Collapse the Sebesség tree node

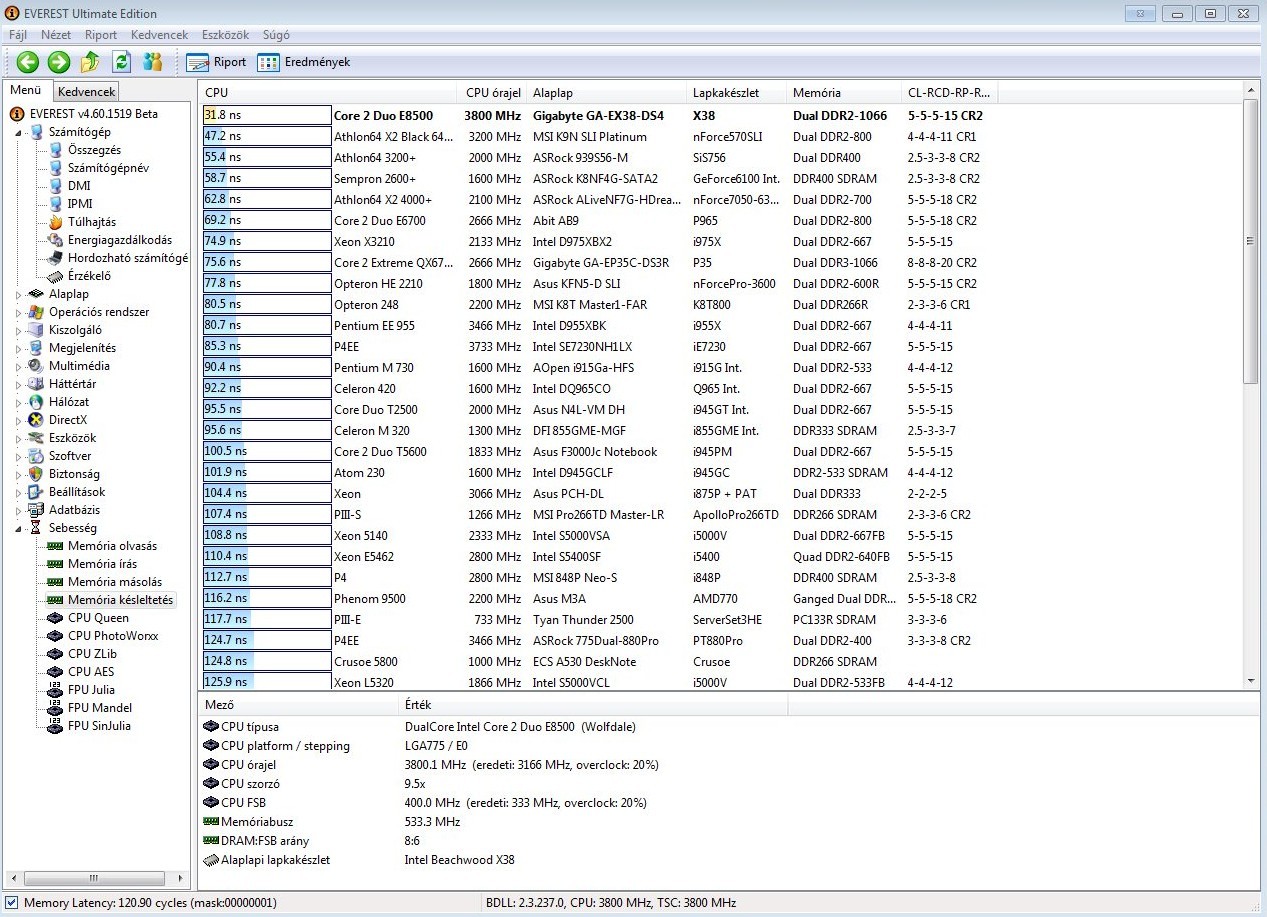(x=19, y=528)
